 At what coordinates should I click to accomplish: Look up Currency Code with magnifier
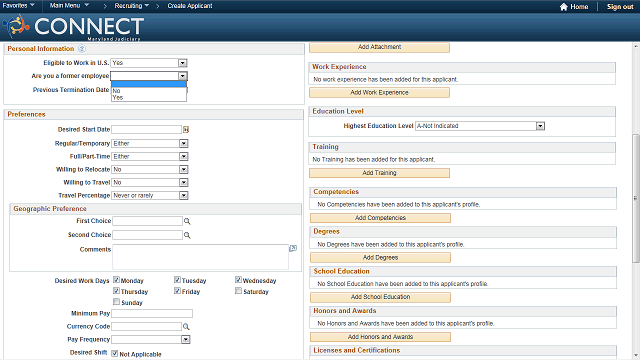186,327
